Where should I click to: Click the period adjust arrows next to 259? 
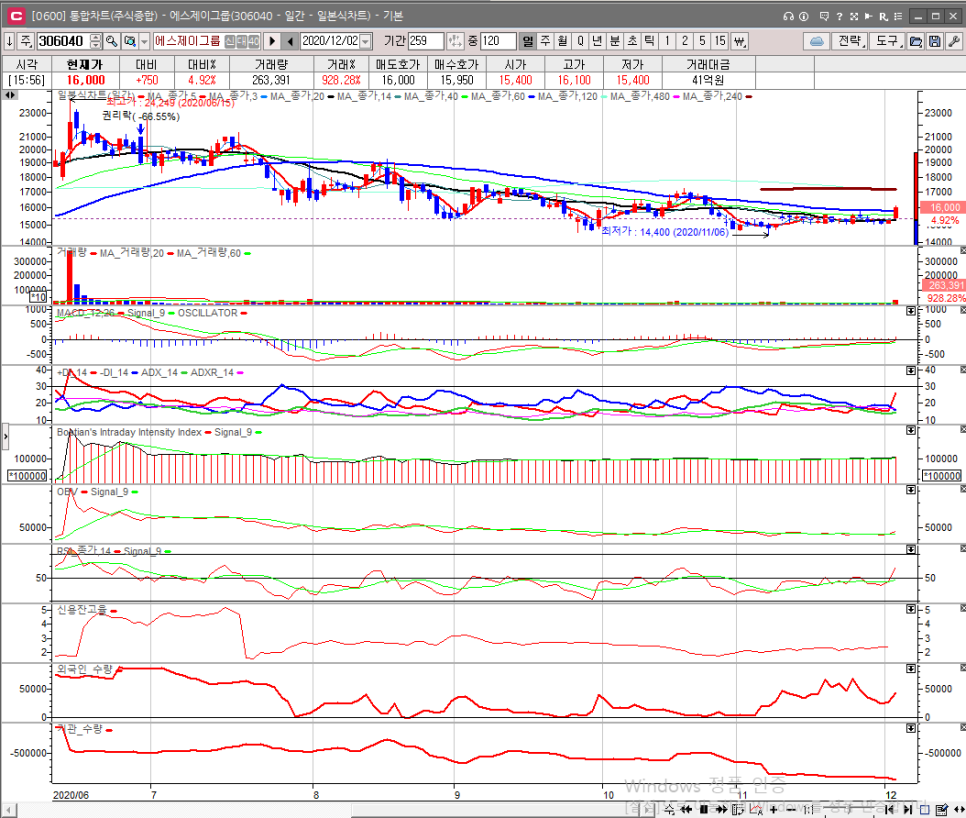tap(455, 41)
